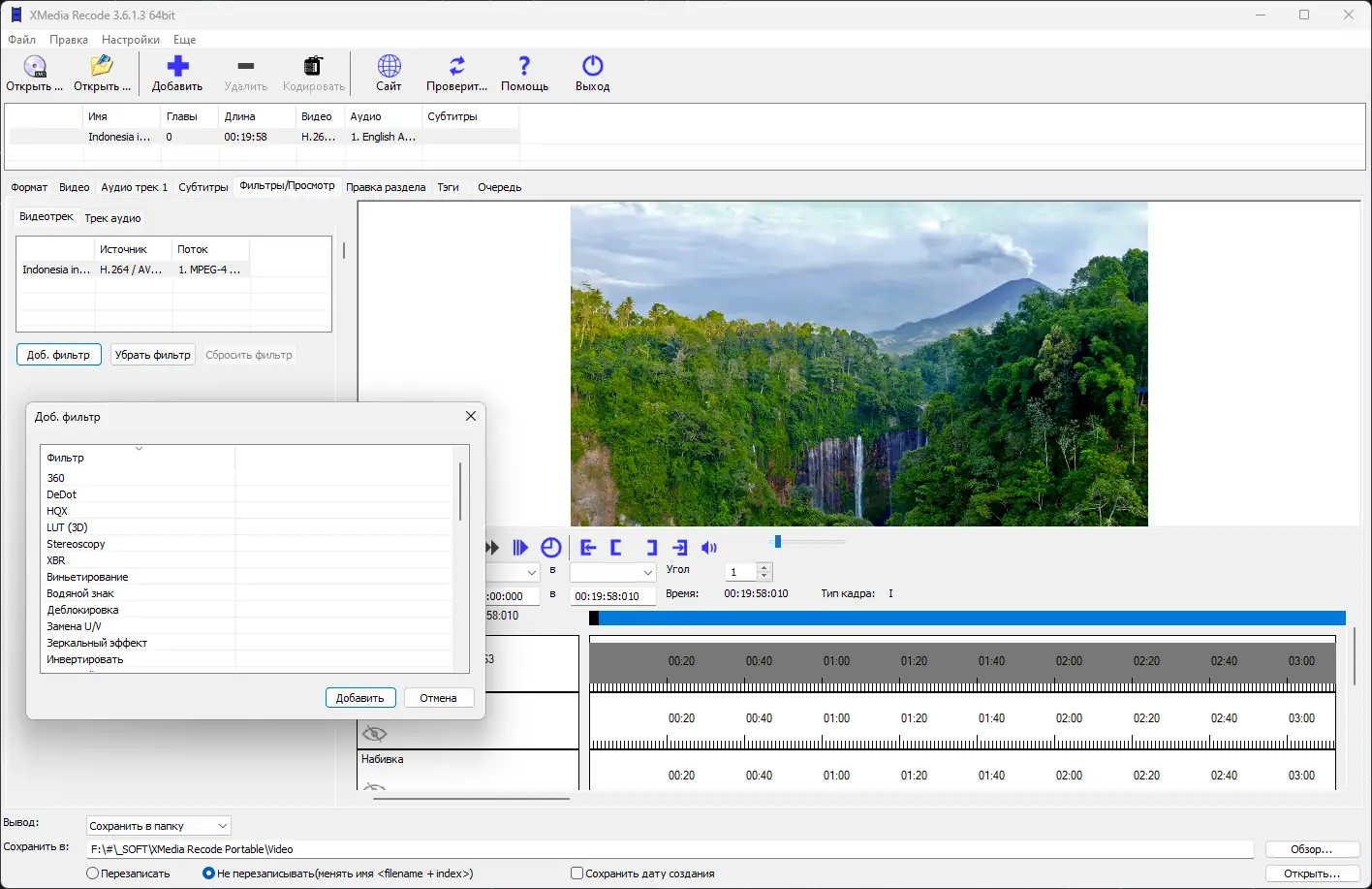Select the Не перезаписывать radio button

tap(208, 873)
